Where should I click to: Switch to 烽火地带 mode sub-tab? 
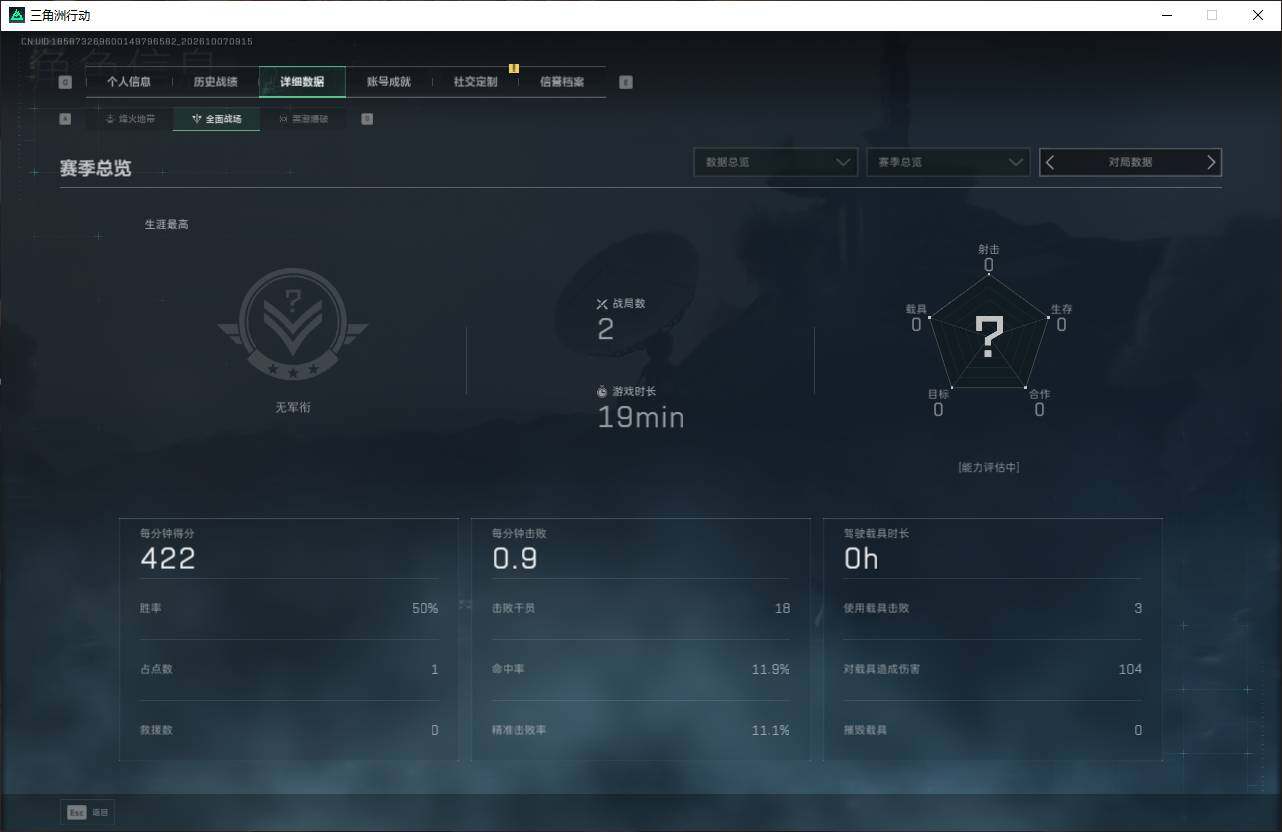130,119
